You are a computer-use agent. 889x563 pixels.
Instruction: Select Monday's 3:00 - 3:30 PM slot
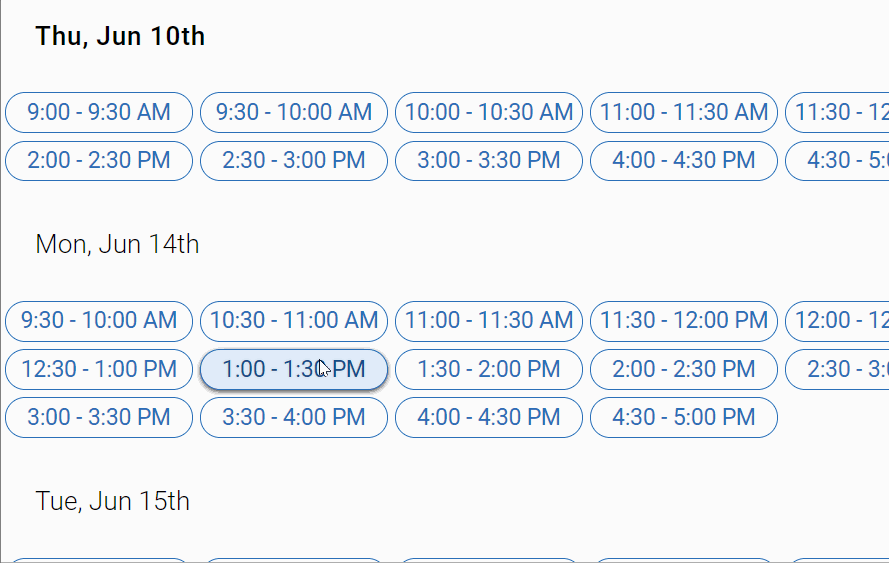[99, 417]
